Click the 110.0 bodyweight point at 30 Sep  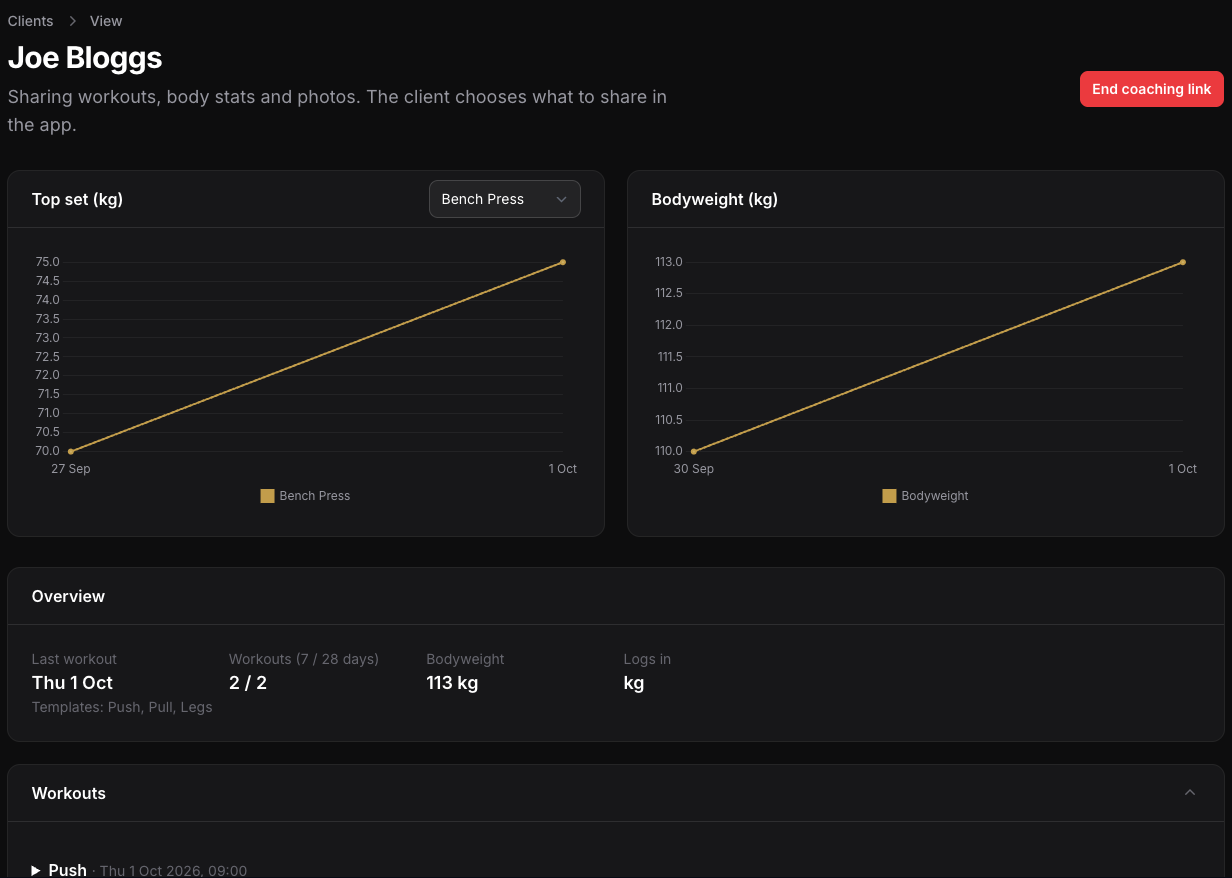693,451
